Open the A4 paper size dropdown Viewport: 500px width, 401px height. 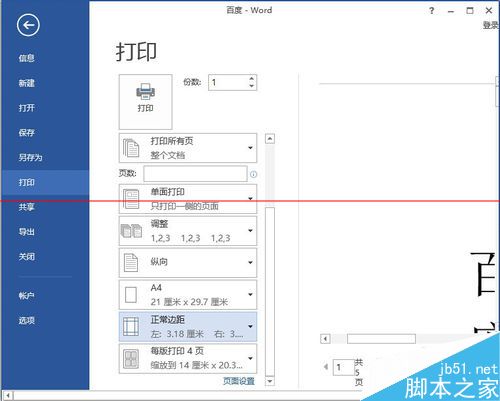pos(188,295)
